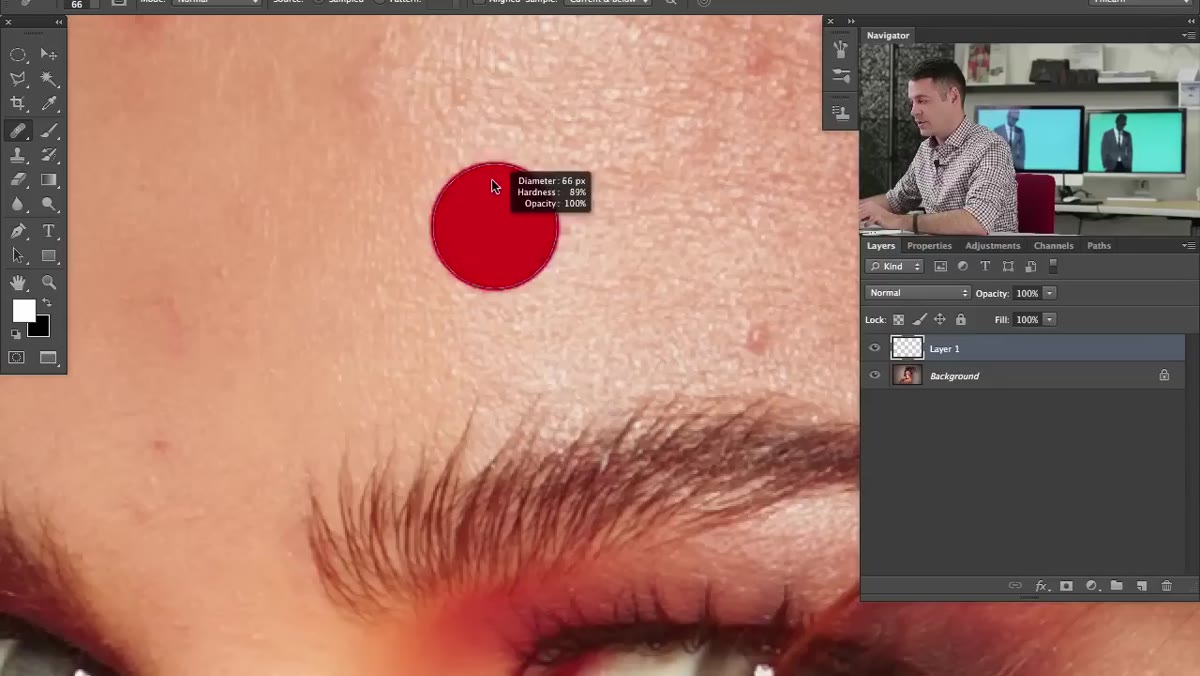1200x676 pixels.
Task: Filter for type layers
Action: pos(985,267)
